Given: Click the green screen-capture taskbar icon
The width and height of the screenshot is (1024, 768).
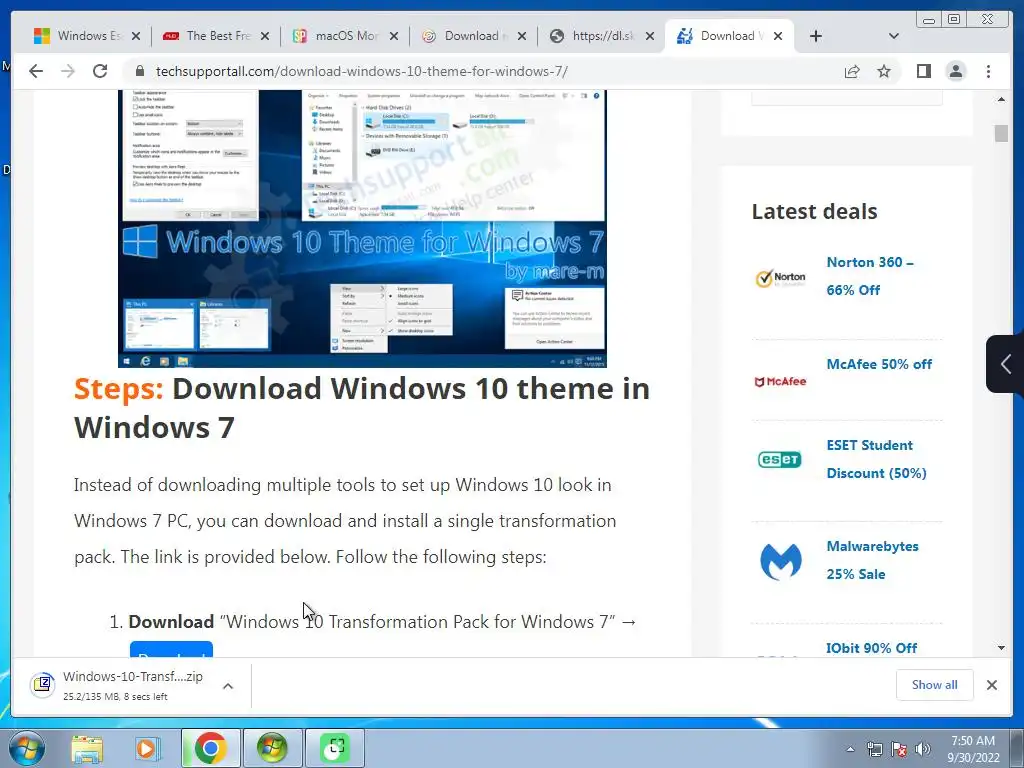Looking at the screenshot, I should pyautogui.click(x=335, y=748).
